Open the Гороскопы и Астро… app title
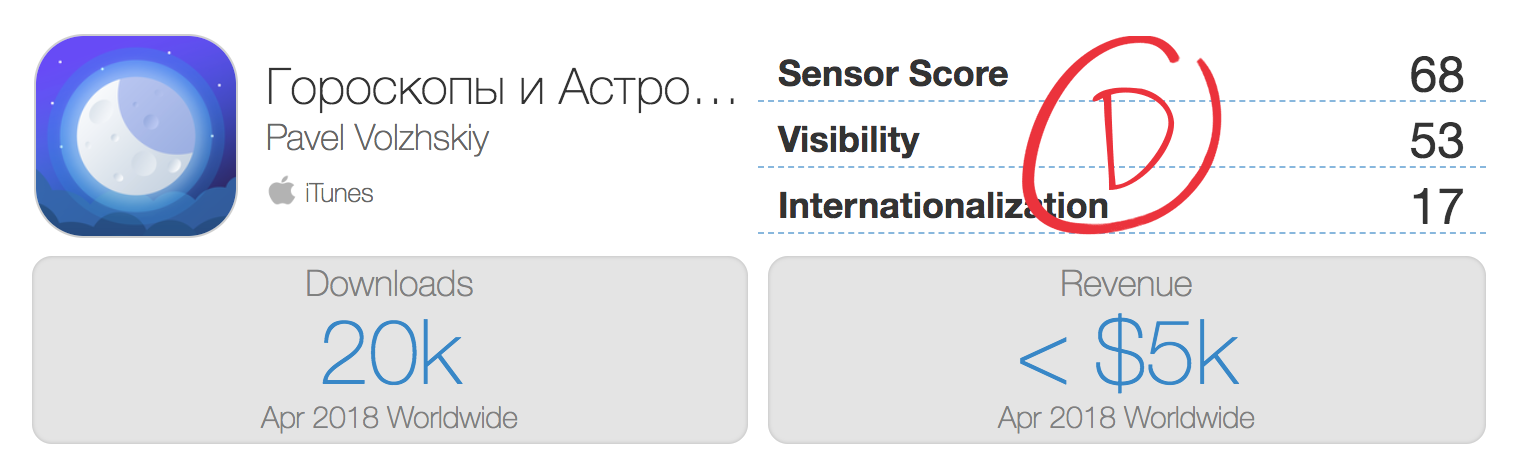Viewport: 1518px width, 468px height. tap(501, 91)
